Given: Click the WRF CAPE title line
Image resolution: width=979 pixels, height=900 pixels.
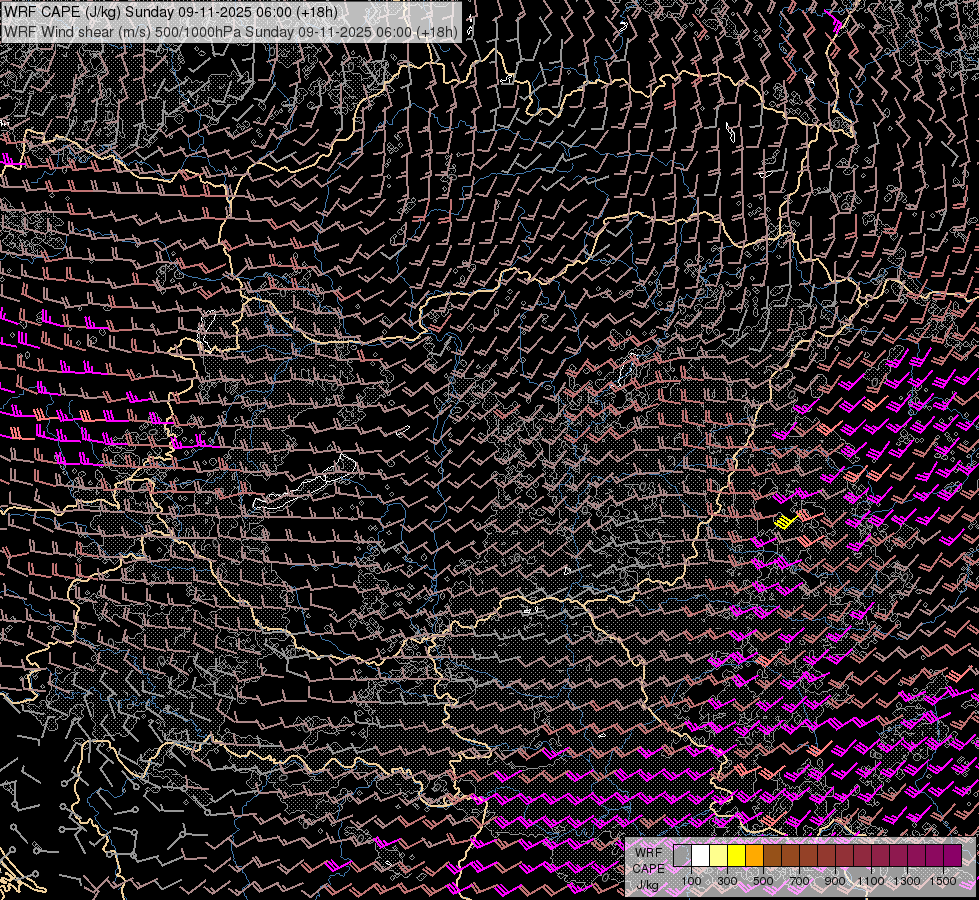Looking at the screenshot, I should [x=171, y=13].
